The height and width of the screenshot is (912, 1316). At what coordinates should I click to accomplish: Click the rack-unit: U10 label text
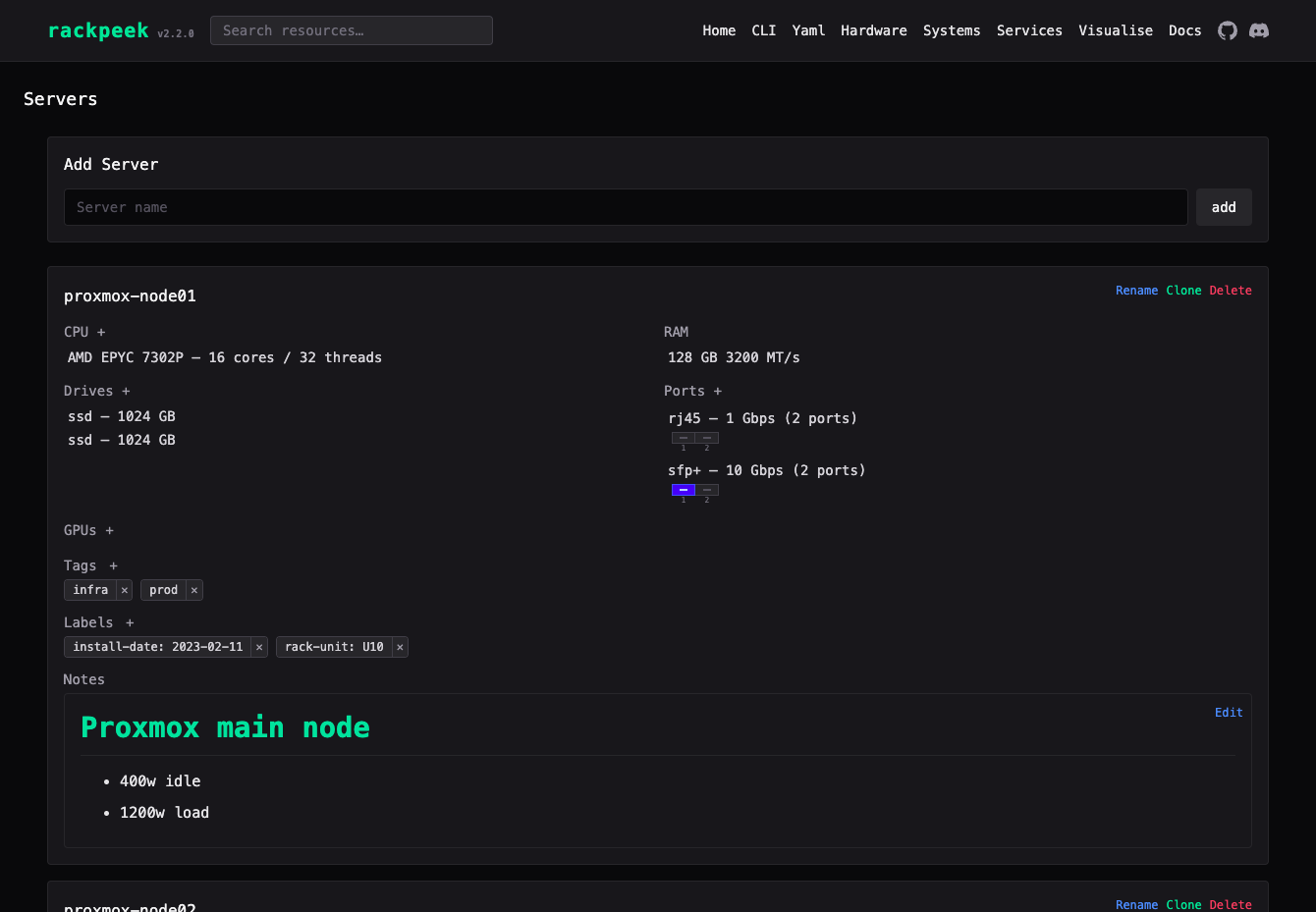334,647
